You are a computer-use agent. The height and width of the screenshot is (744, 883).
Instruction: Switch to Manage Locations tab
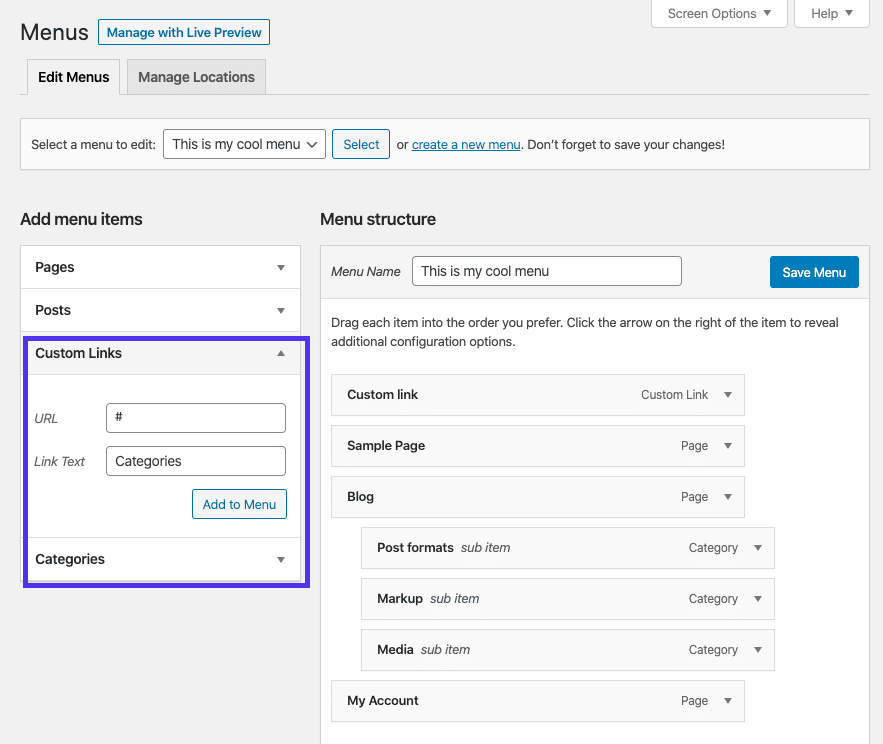coord(196,77)
